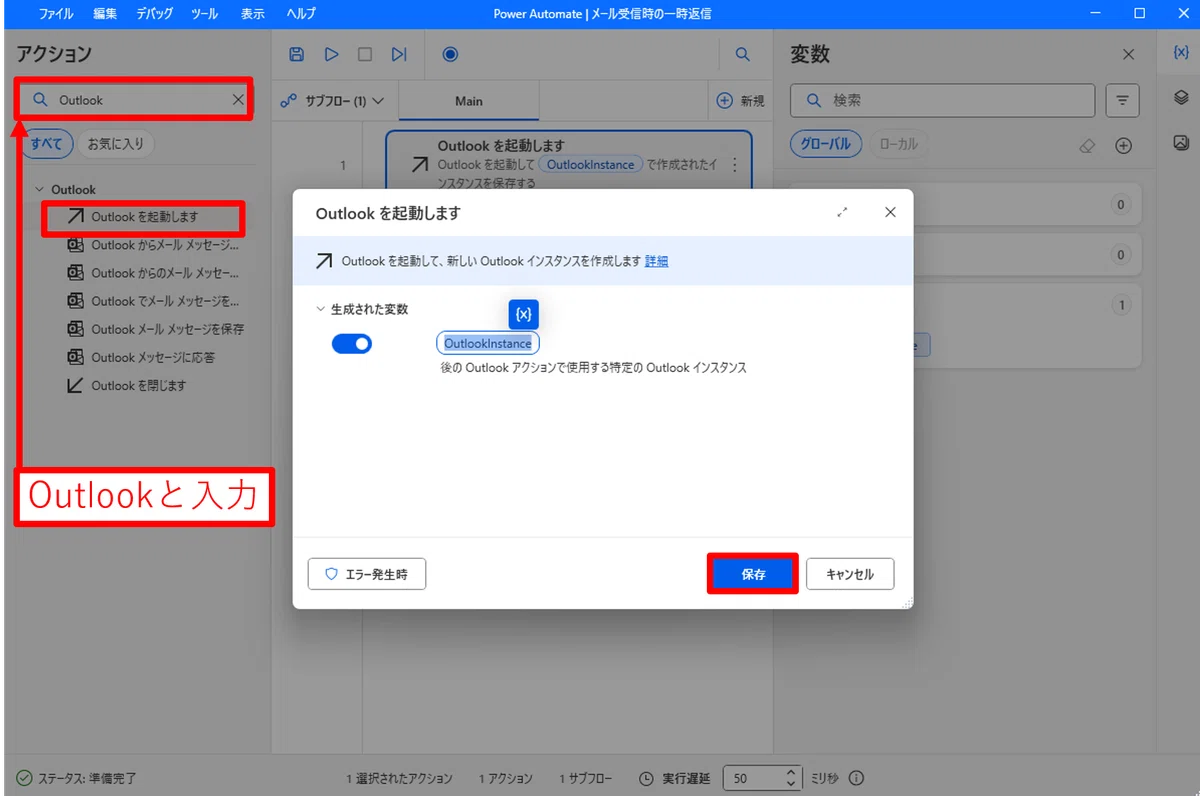Increase the run delay with the stepper arrow
Screen dimensions: 1200x796
pos(791,773)
